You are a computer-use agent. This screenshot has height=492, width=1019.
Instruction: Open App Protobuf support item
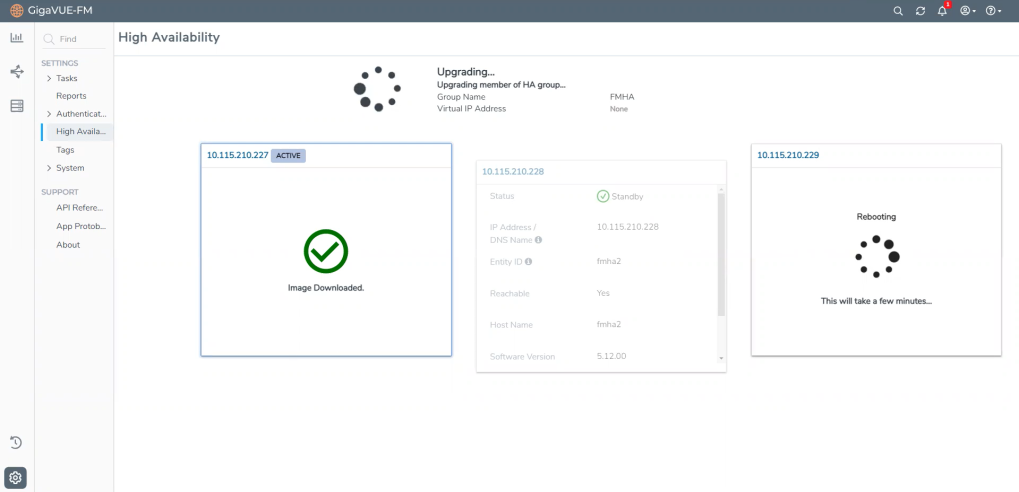pyautogui.click(x=81, y=227)
